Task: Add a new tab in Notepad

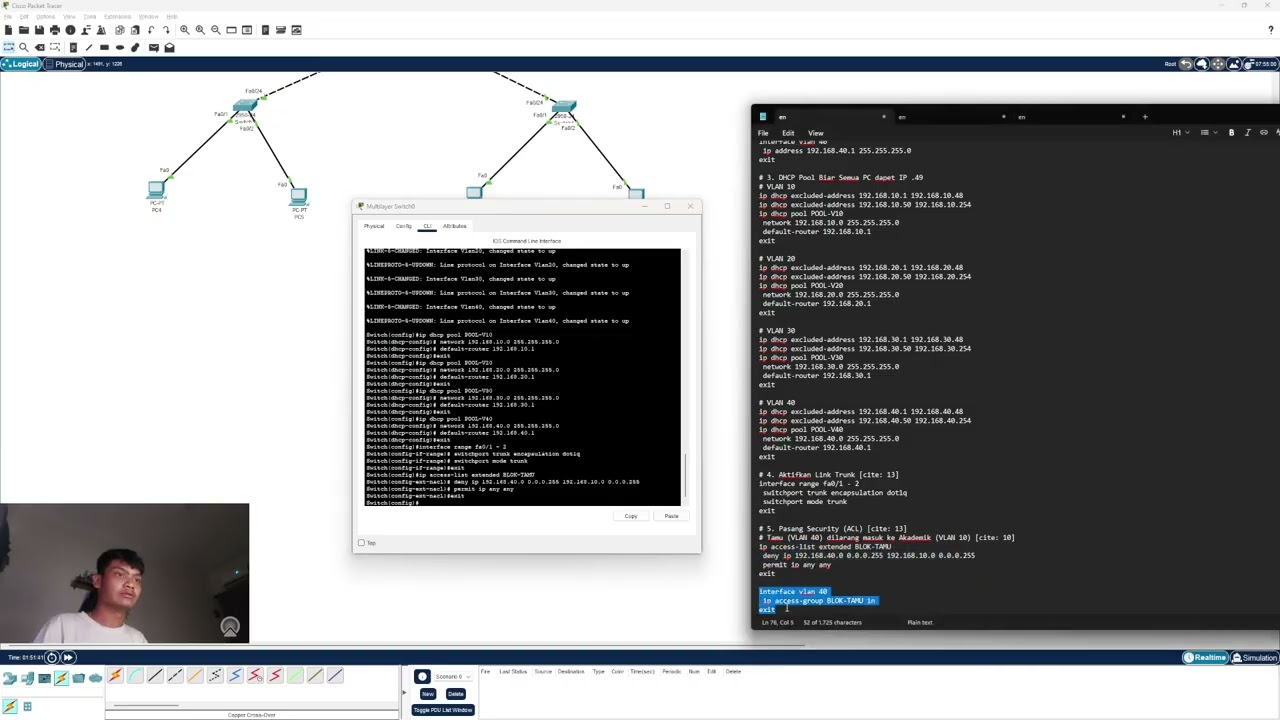Action: pos(1145,117)
